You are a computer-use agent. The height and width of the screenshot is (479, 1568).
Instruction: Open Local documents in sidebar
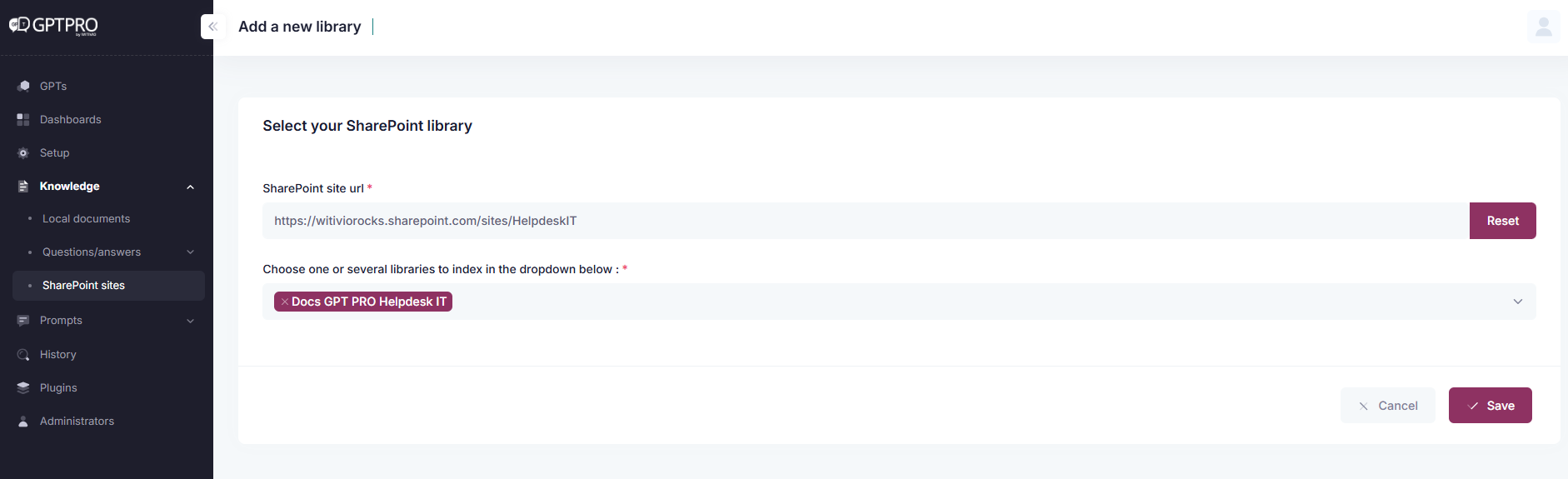point(86,219)
